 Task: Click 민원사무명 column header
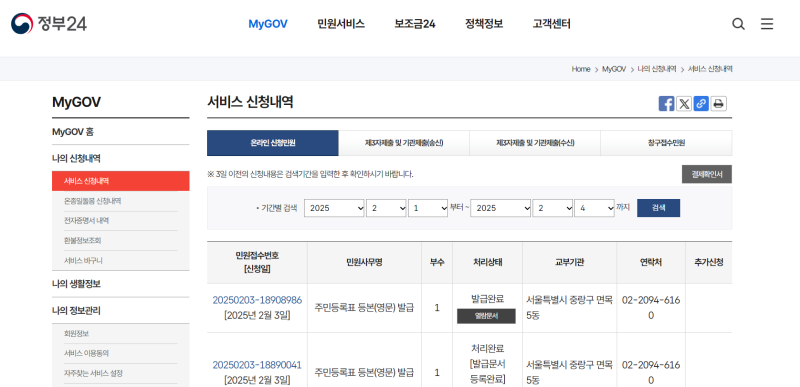click(364, 263)
